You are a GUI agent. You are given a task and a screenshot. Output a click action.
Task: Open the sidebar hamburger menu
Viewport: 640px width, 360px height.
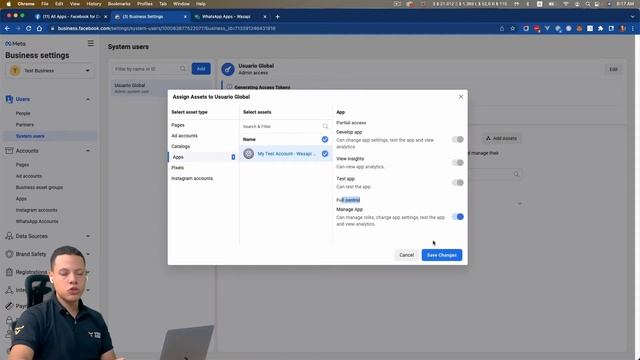[x=91, y=43]
